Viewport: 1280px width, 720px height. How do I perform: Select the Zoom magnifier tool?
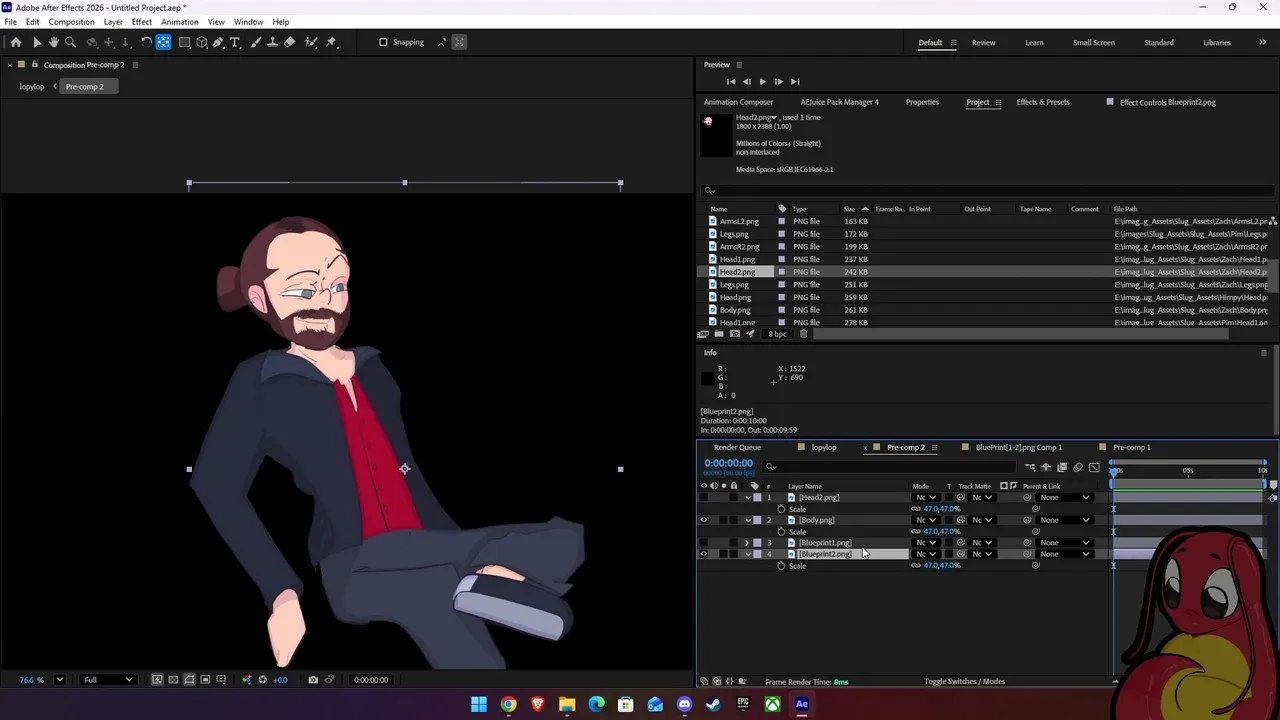(71, 42)
